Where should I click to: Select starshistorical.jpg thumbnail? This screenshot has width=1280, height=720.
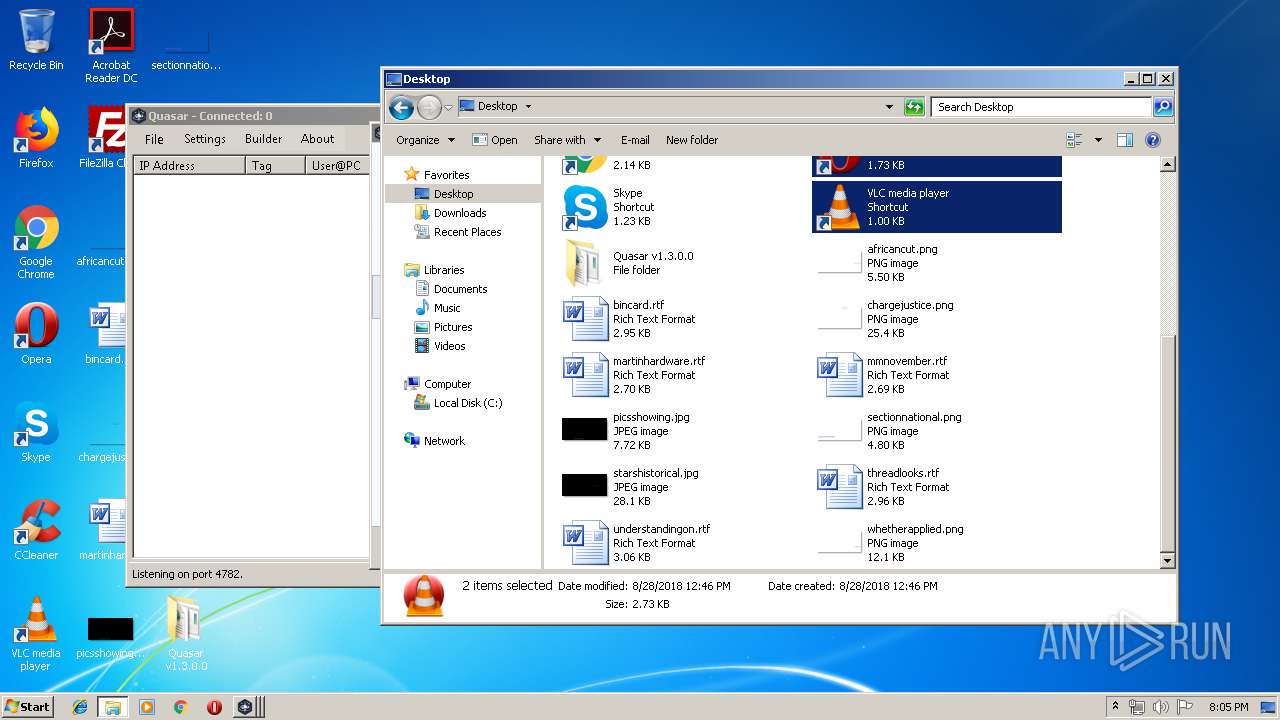(x=585, y=486)
